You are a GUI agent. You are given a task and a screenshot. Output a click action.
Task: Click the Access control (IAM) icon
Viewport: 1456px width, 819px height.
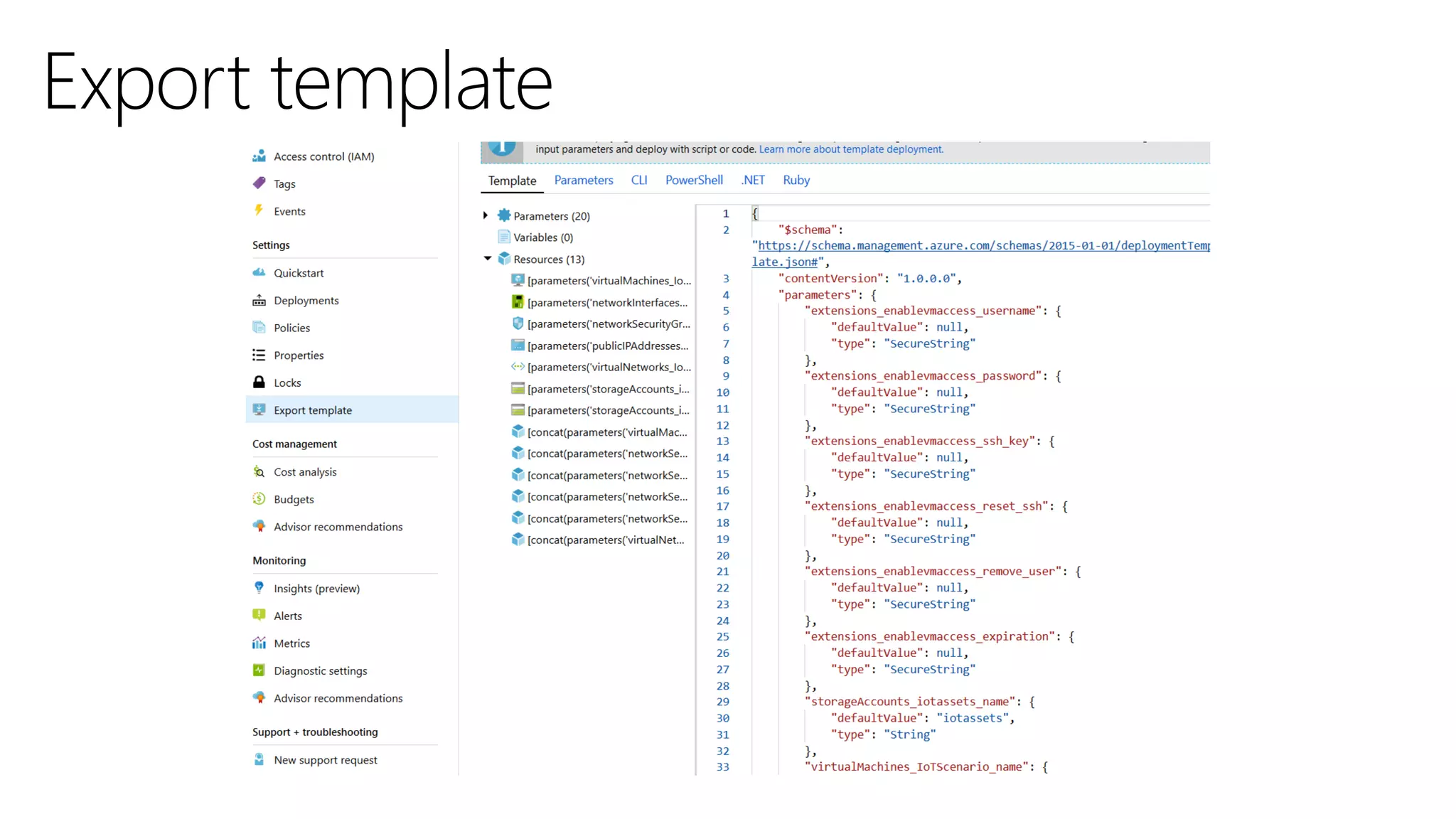[x=259, y=156]
